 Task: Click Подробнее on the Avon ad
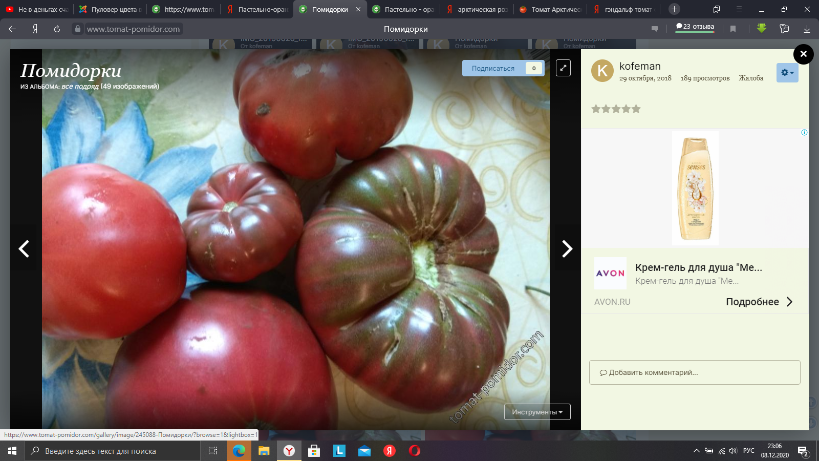(758, 301)
